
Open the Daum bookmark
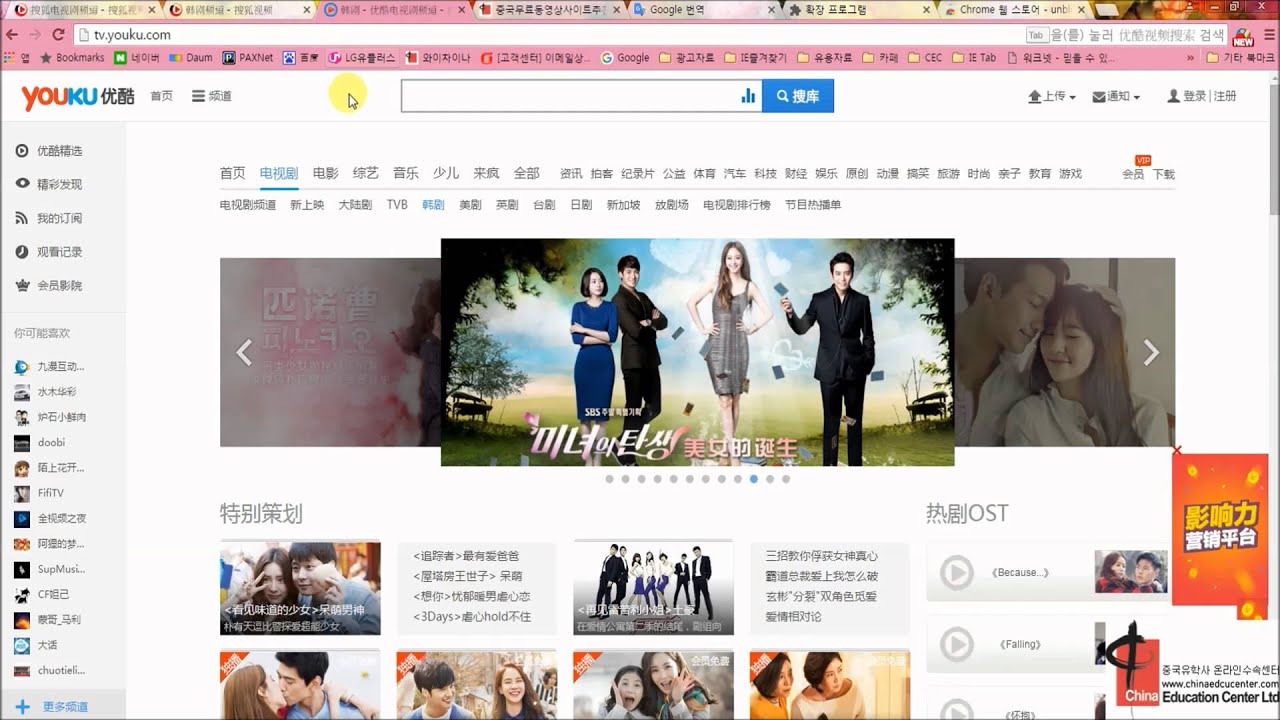point(190,58)
